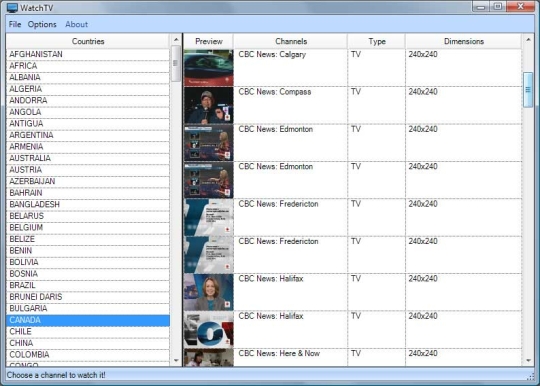Select BOSNIA in countries list

point(88,274)
